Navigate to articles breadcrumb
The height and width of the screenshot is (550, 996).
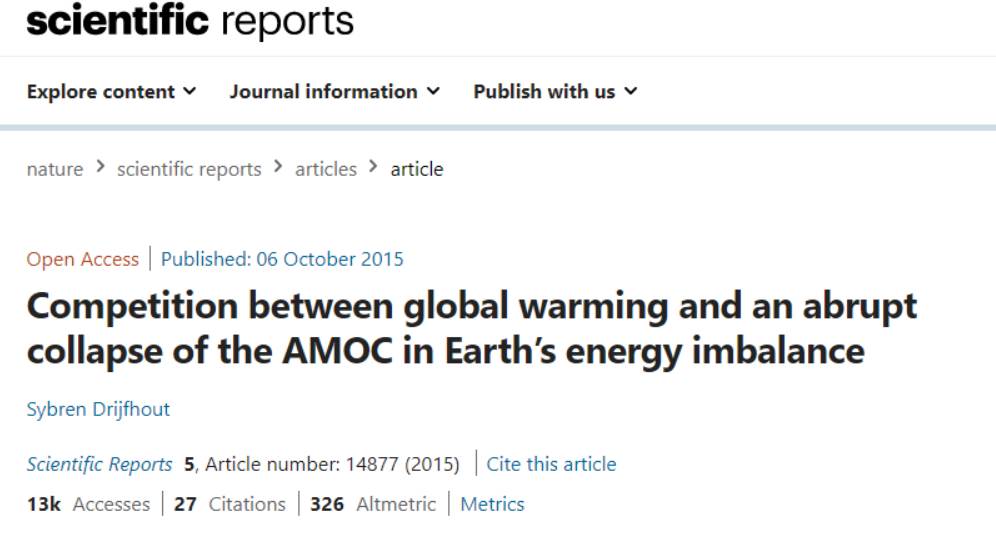(326, 169)
